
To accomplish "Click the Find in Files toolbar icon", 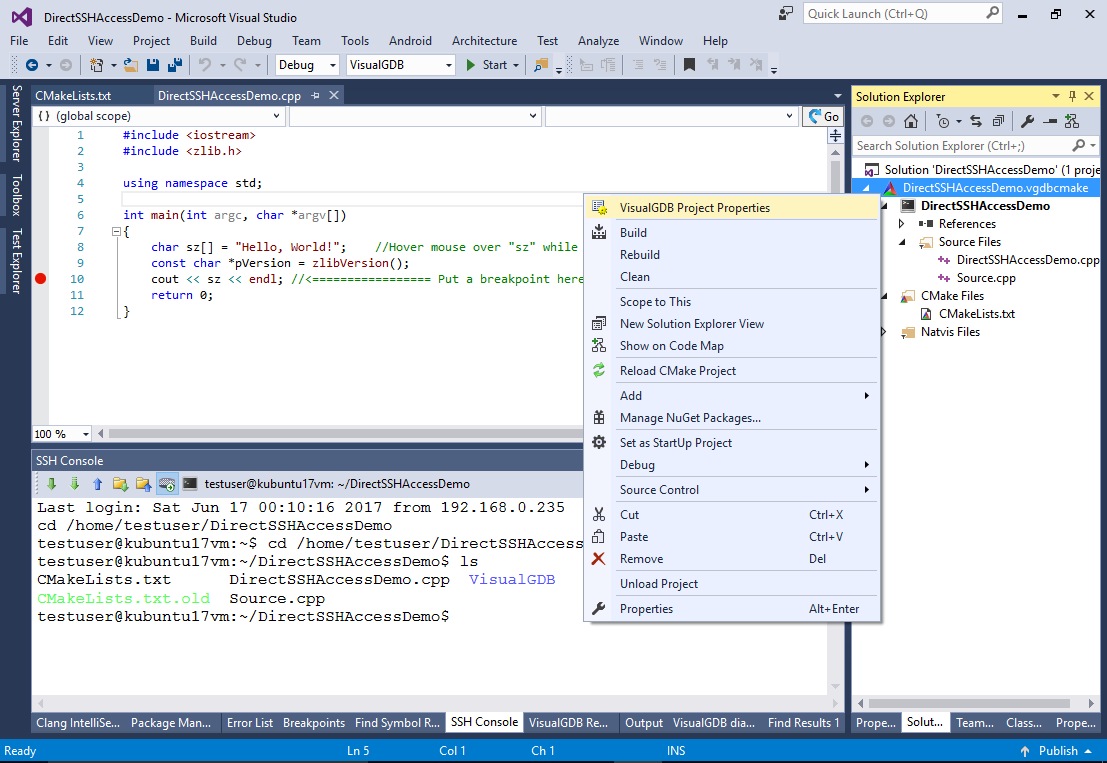I will click(x=541, y=65).
